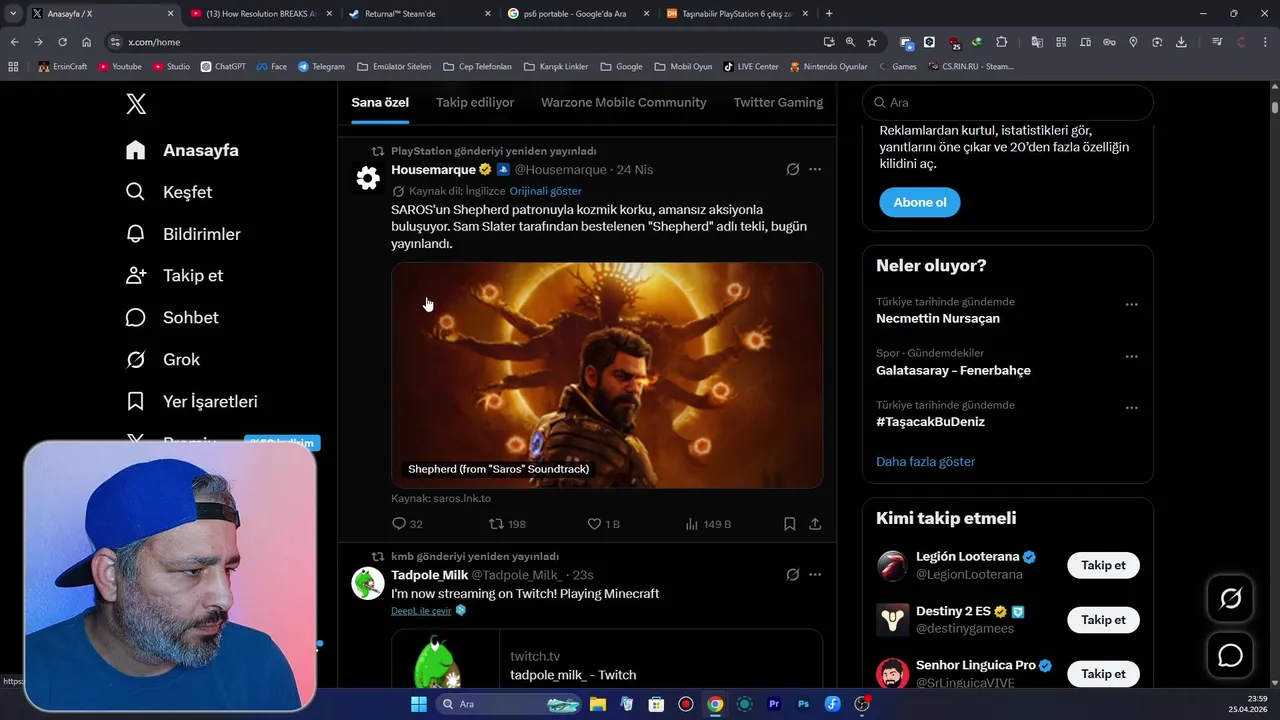The width and height of the screenshot is (1280, 720).
Task: Switch to Sana özel tab
Action: pos(380,103)
